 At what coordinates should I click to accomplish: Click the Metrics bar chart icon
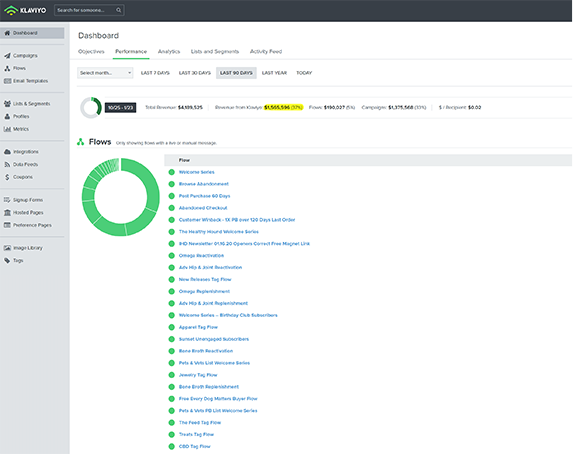[x=7, y=129]
